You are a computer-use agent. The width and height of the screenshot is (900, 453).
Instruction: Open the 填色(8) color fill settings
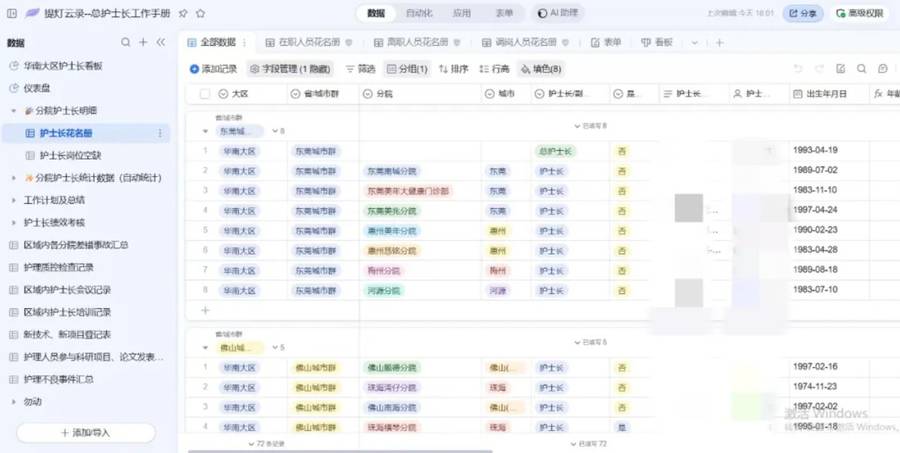coord(541,69)
